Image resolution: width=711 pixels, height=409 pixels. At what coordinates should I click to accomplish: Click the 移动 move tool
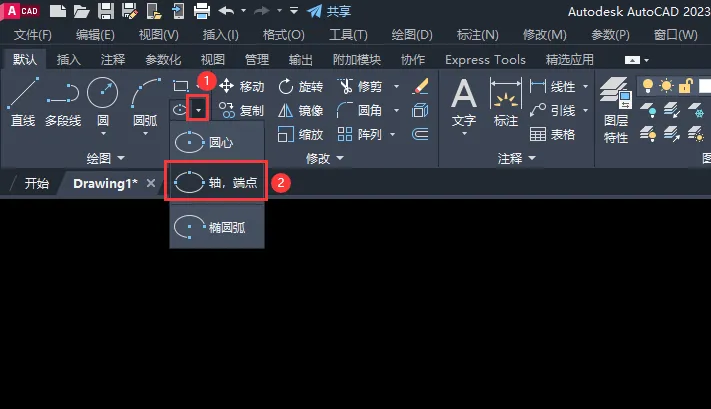(x=241, y=86)
